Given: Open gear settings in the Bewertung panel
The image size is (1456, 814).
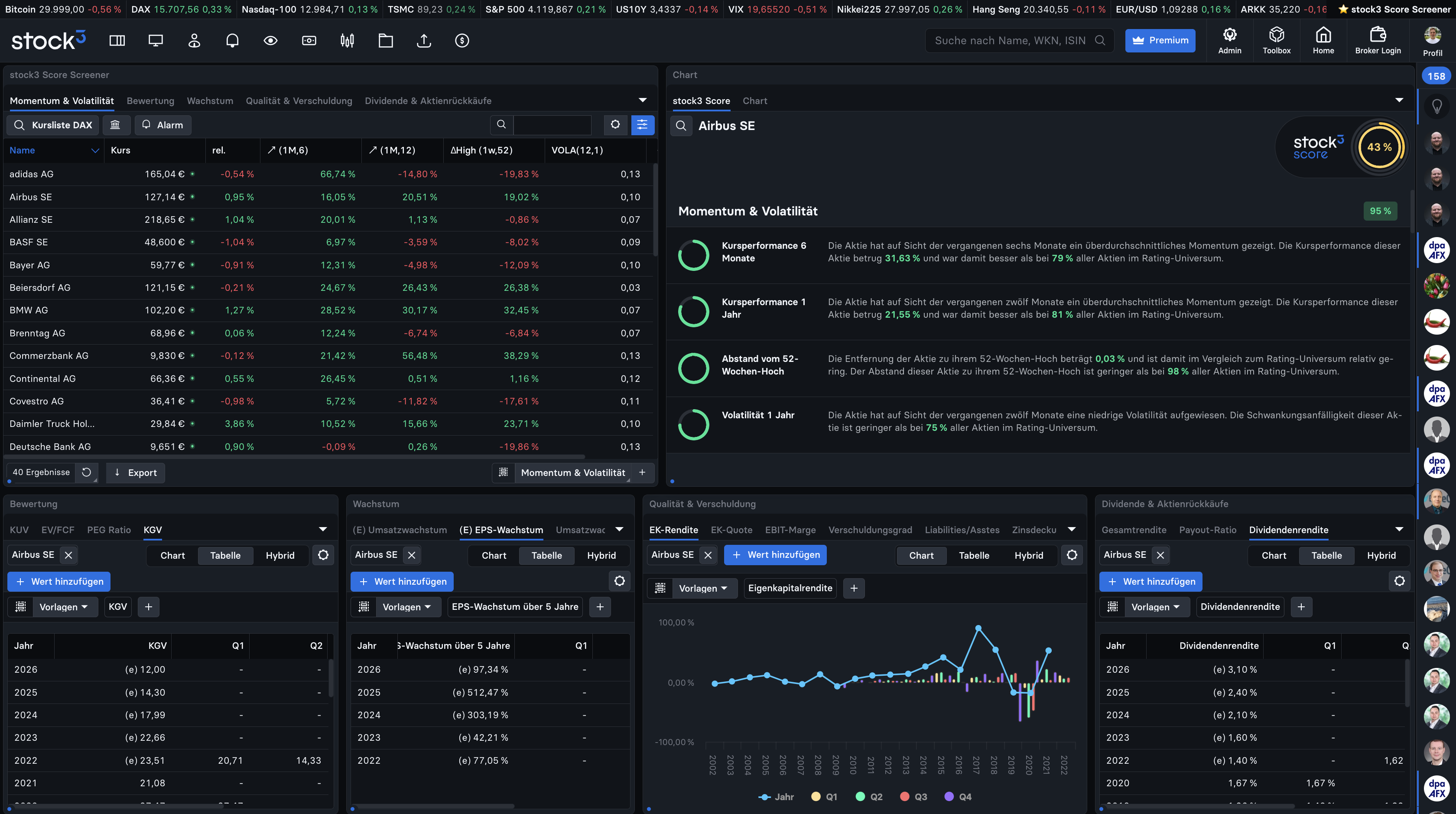Looking at the screenshot, I should coord(323,555).
